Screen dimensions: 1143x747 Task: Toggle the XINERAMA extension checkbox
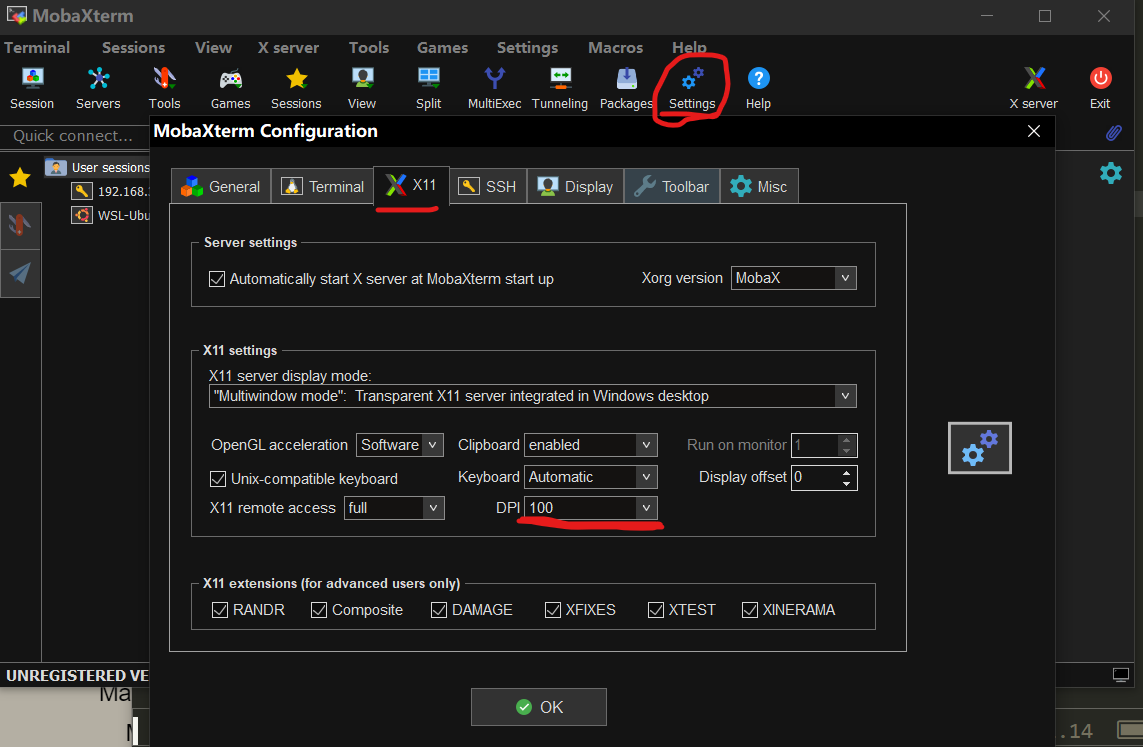[x=749, y=610]
